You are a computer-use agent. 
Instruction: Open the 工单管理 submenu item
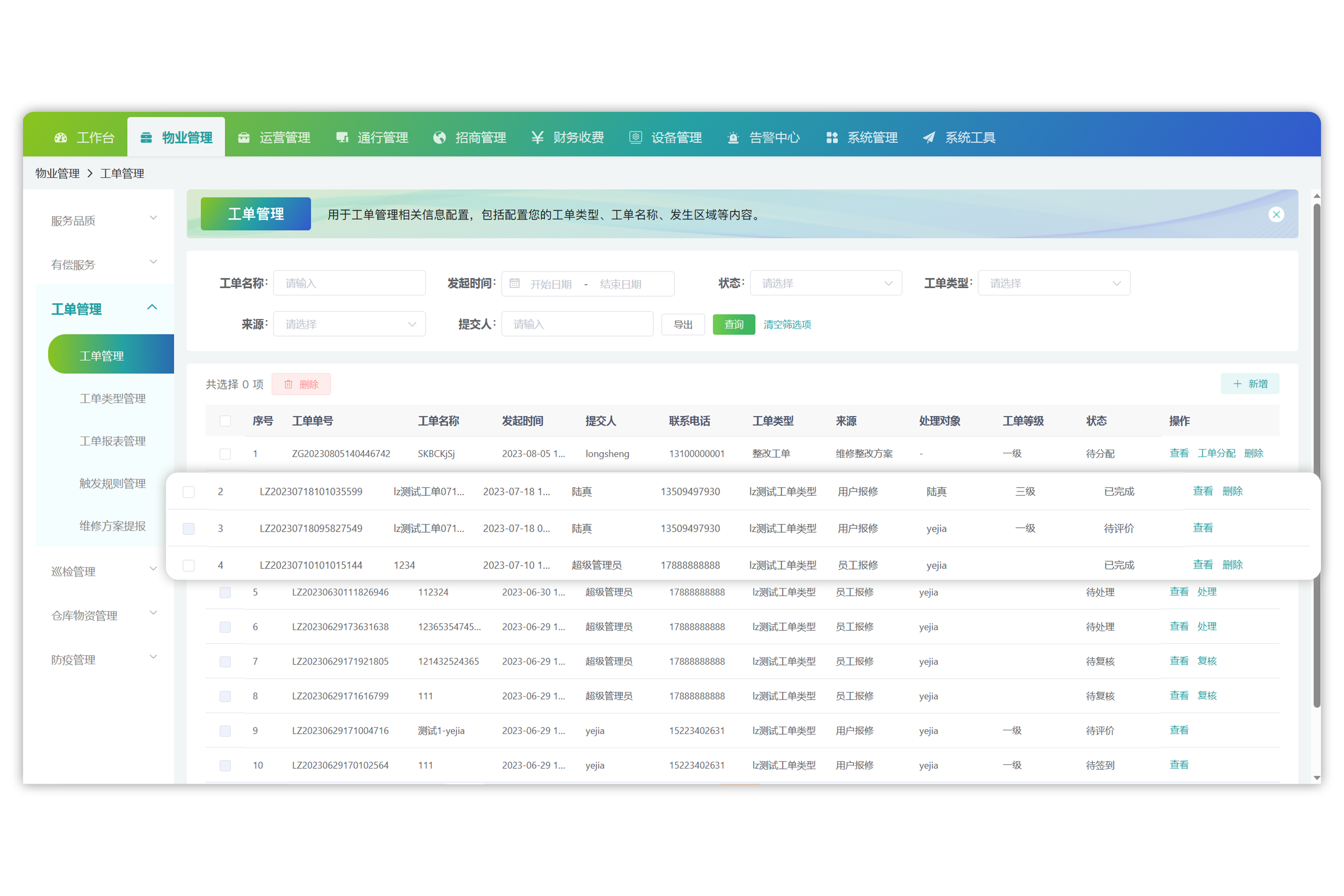pos(111,354)
